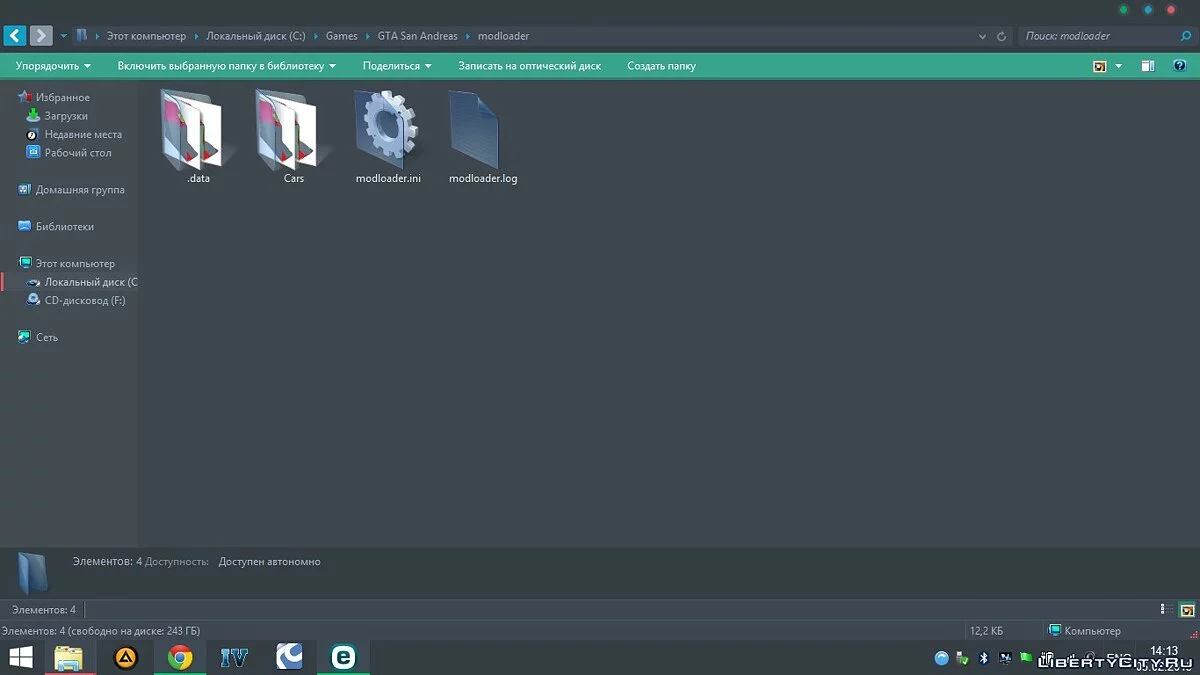The width and height of the screenshot is (1200, 675).
Task: Open recent locations dropdown beside navigation arrows
Action: [64, 36]
